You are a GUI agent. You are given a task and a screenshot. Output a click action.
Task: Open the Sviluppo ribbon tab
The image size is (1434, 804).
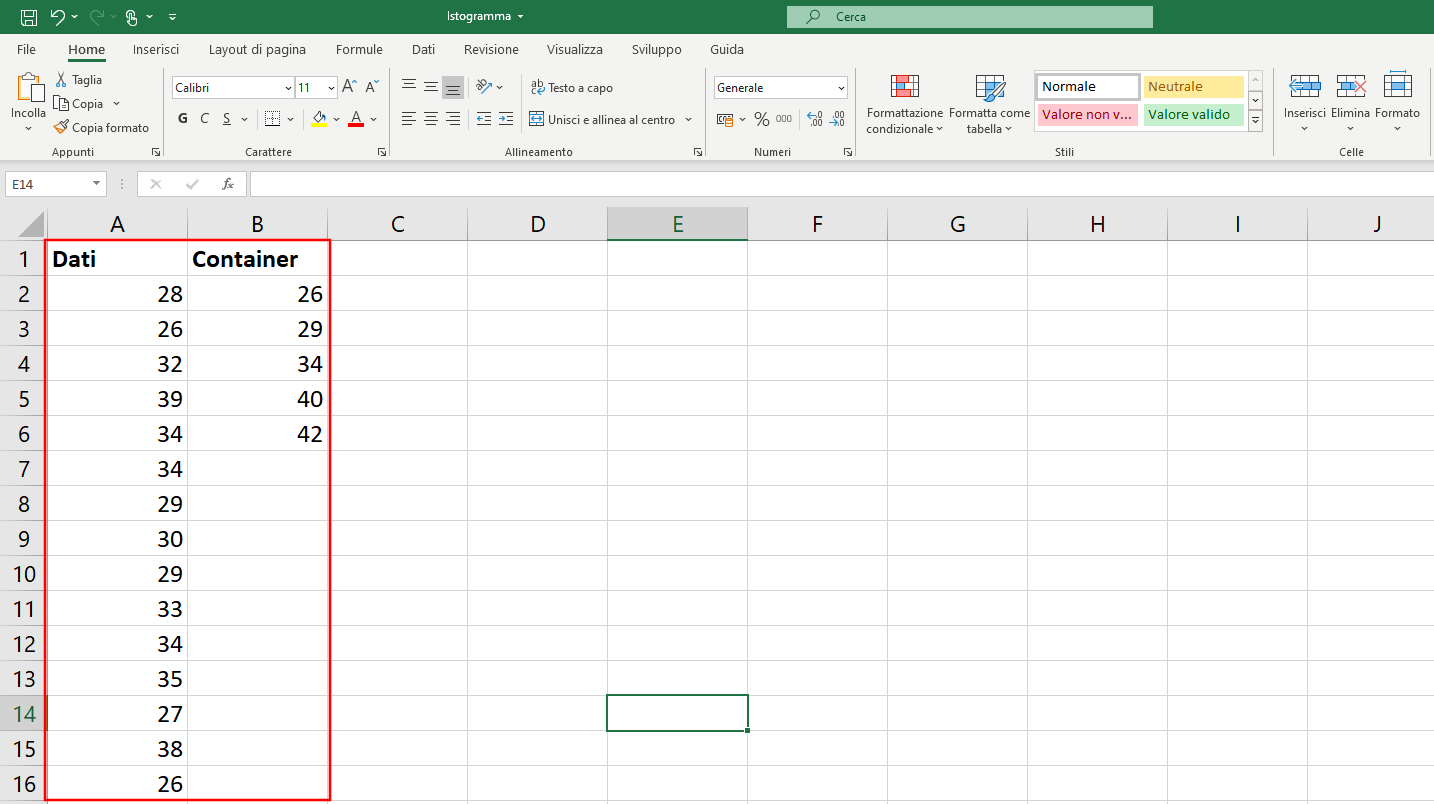(656, 49)
